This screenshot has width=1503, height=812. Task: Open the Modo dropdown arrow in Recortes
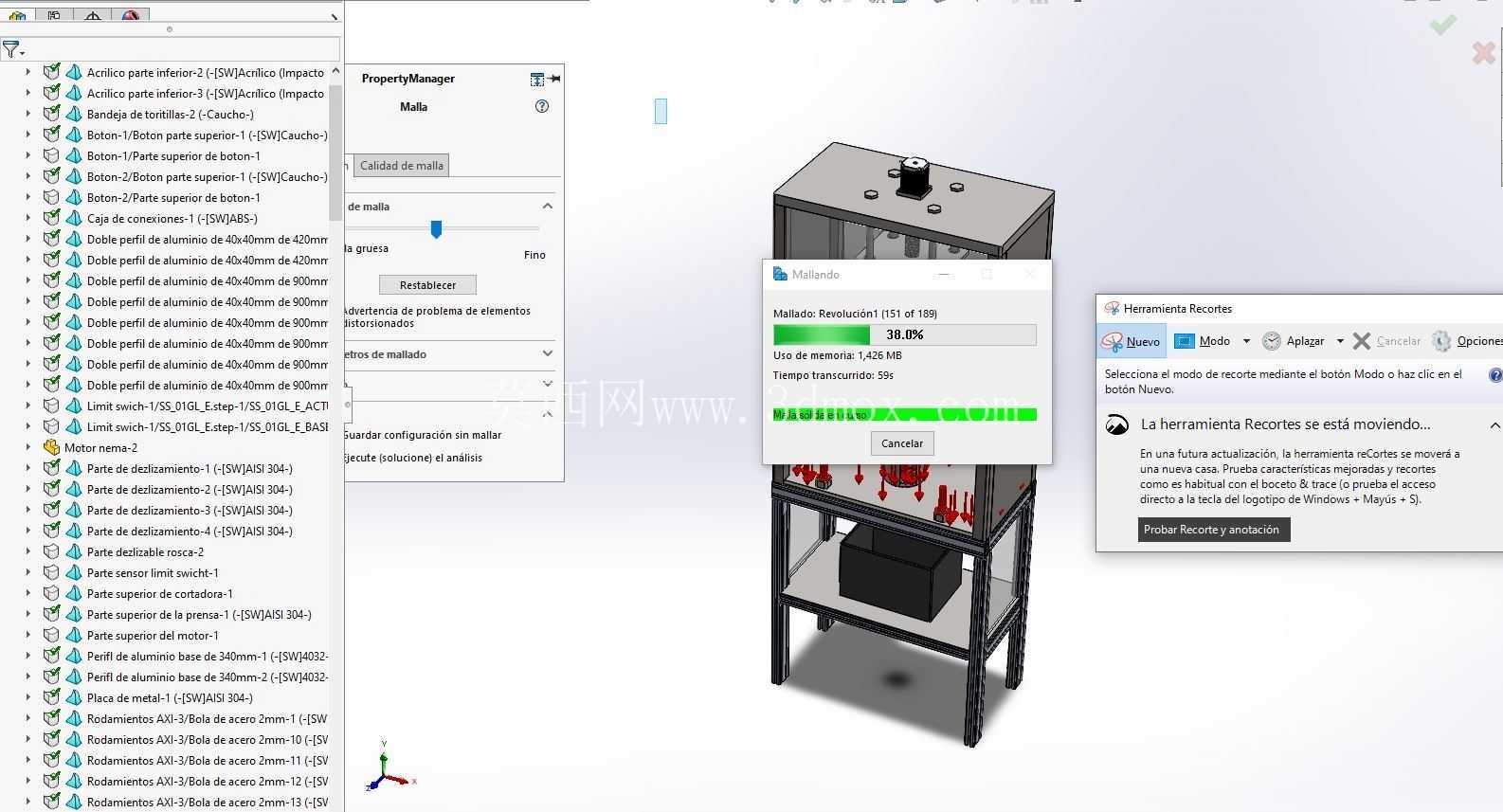pyautogui.click(x=1246, y=341)
